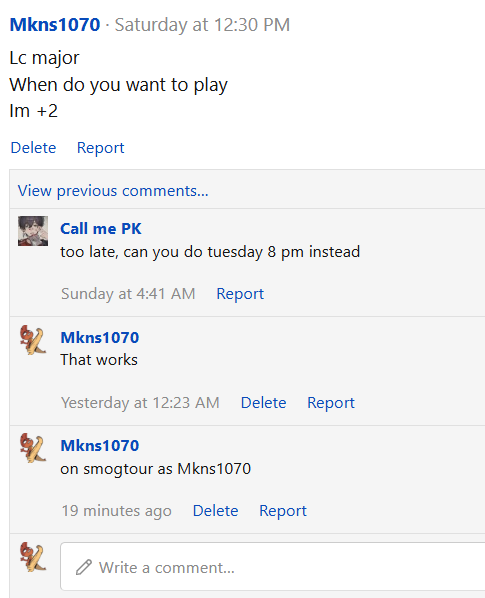Click the pencil icon in comment box
485x598 pixels.
click(84, 567)
